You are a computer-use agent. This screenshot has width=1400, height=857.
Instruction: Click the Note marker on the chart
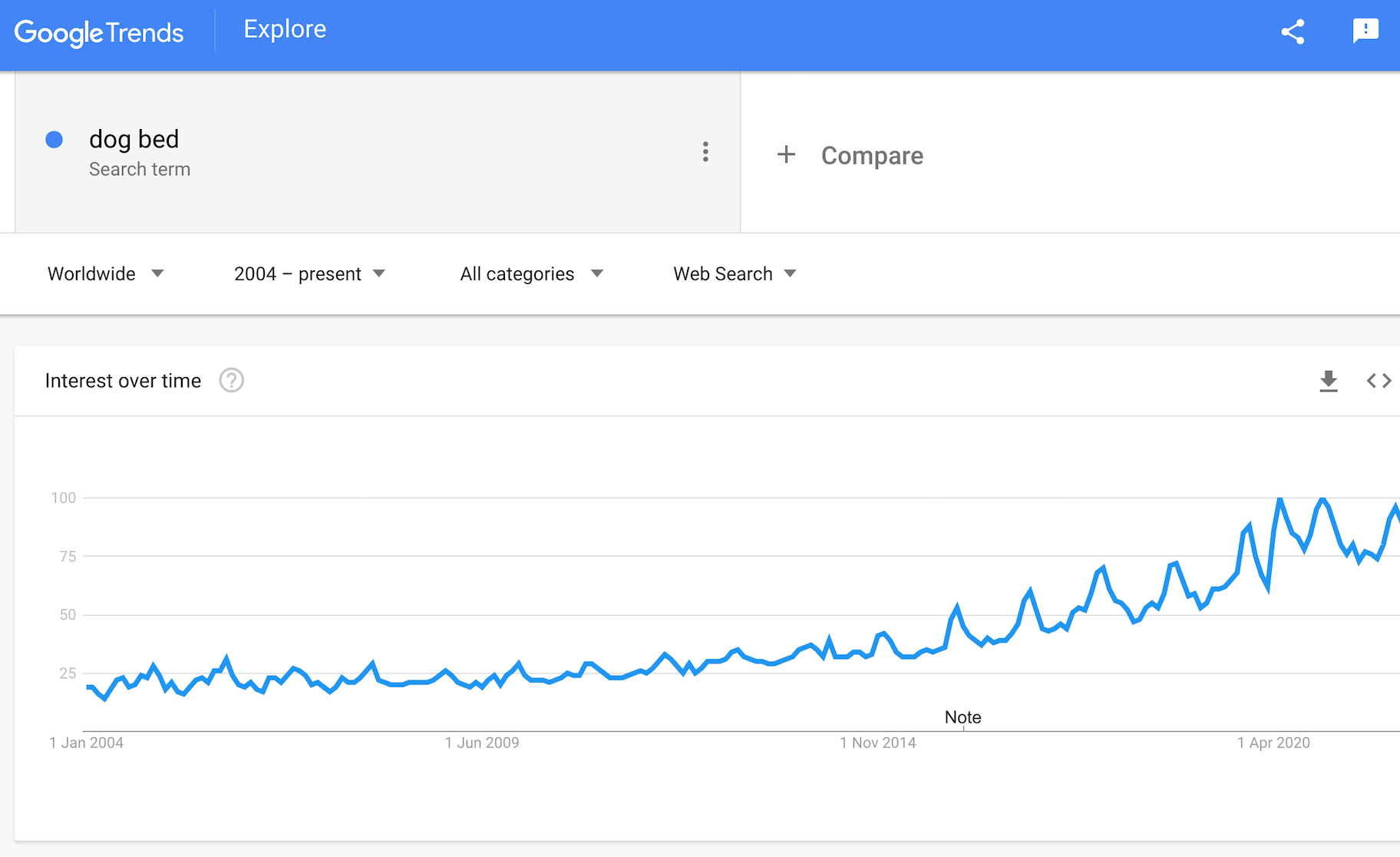[x=963, y=717]
